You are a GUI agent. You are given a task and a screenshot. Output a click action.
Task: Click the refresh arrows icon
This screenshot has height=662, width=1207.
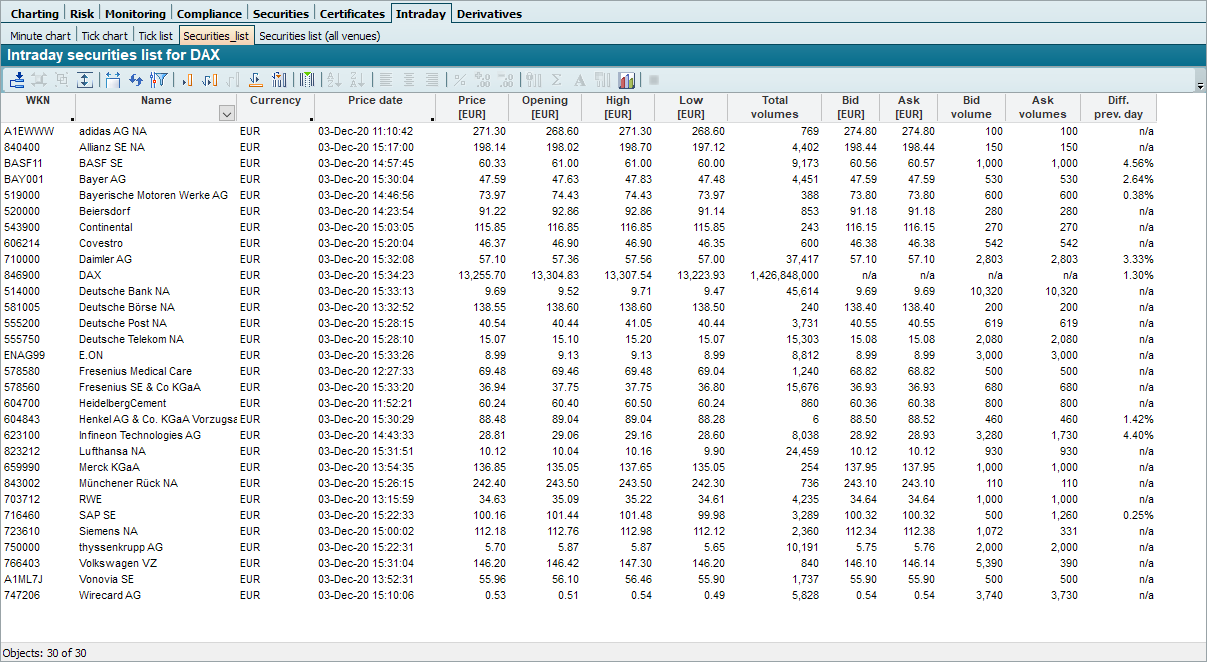pyautogui.click(x=135, y=80)
